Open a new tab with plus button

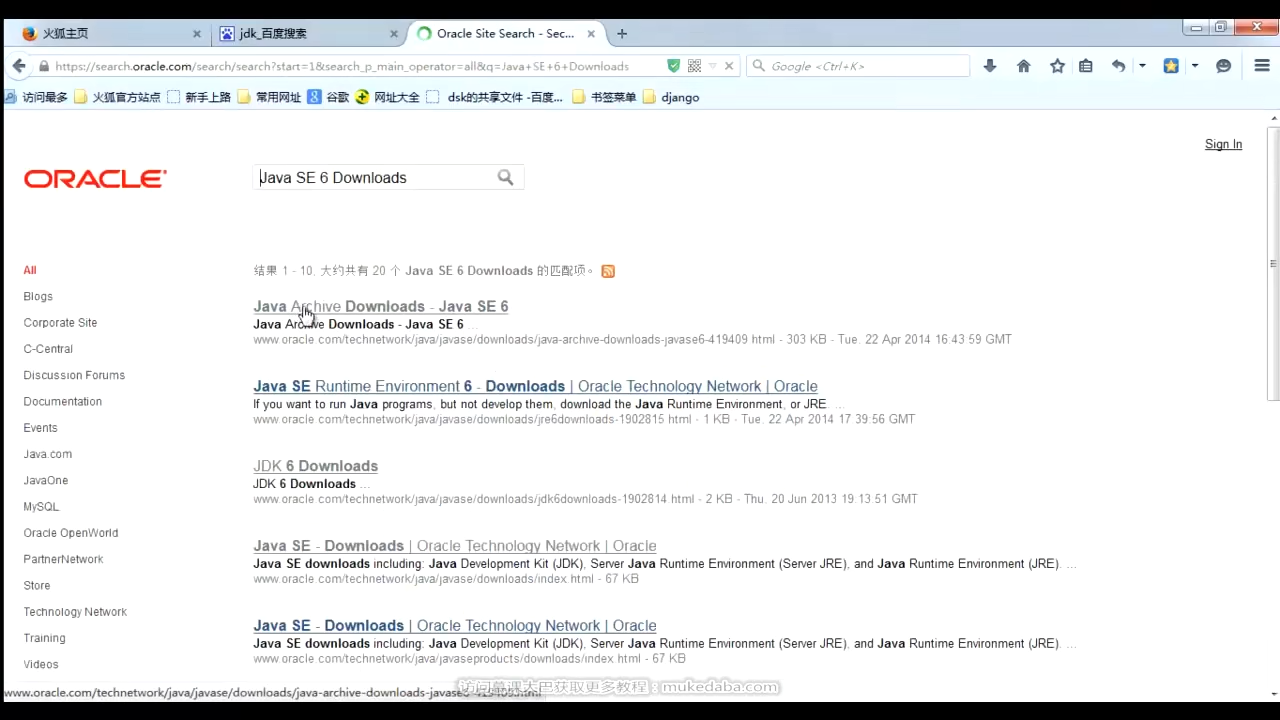[x=622, y=33]
